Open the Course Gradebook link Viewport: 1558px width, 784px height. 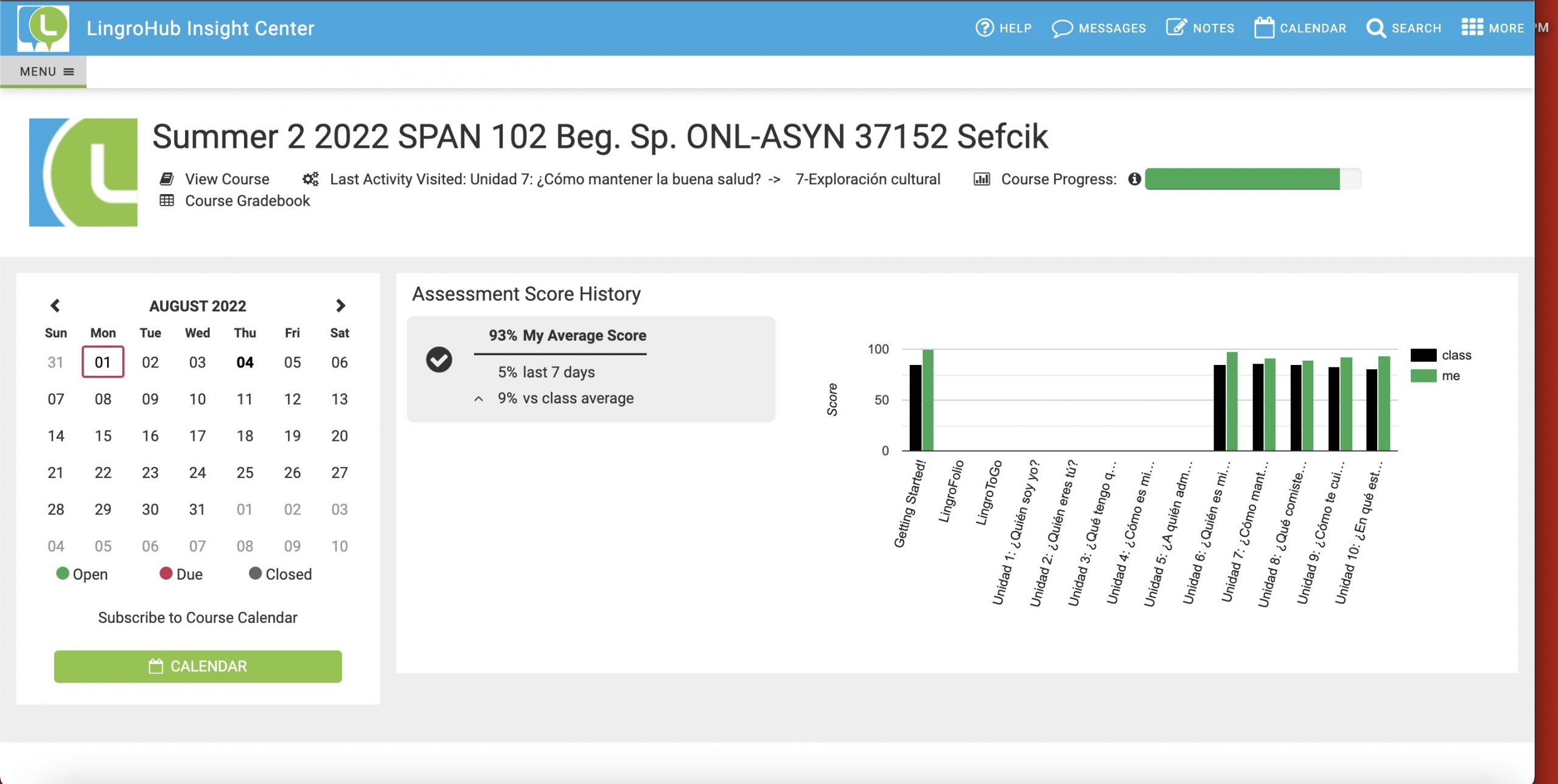[247, 201]
